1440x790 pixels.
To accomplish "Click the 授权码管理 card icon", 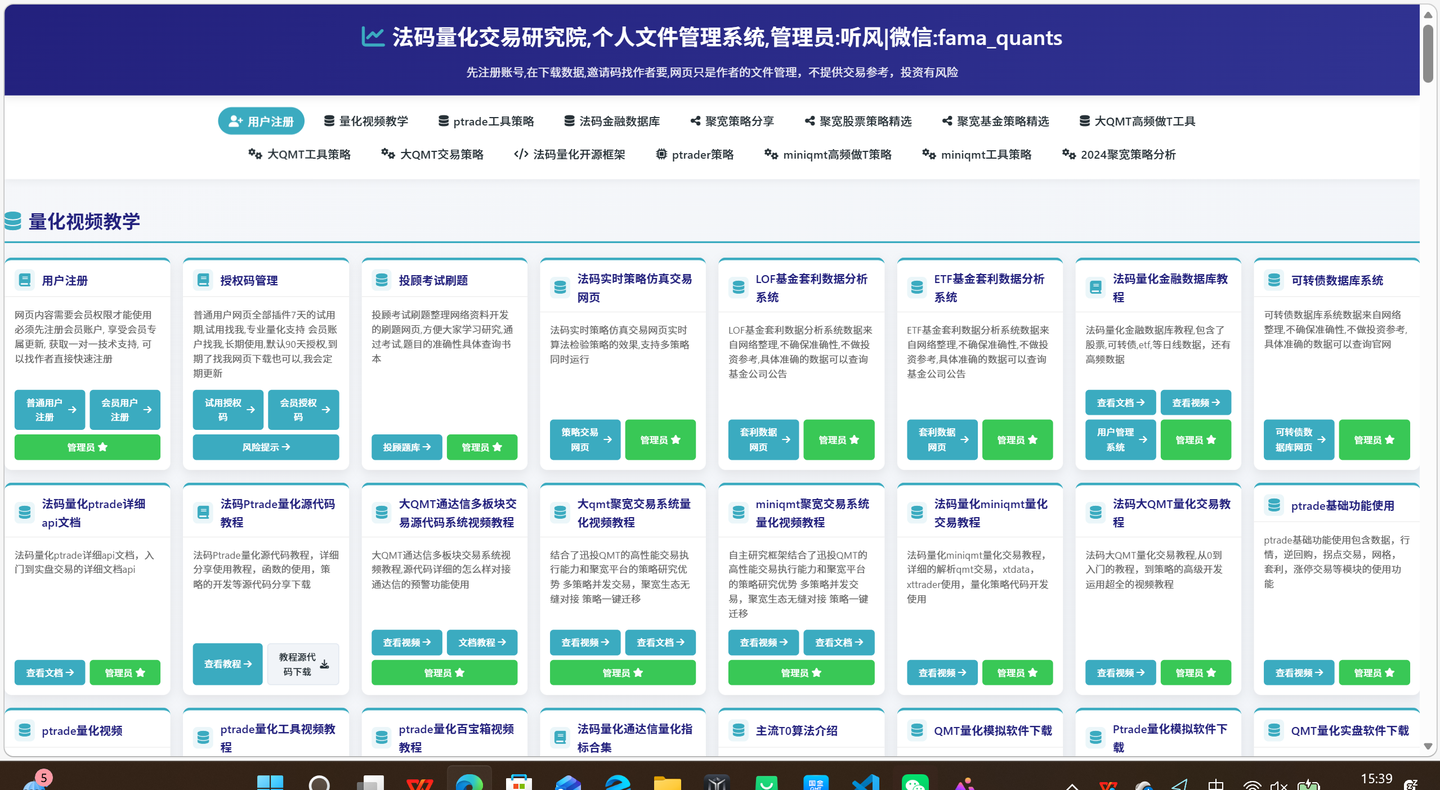I will tap(203, 281).
